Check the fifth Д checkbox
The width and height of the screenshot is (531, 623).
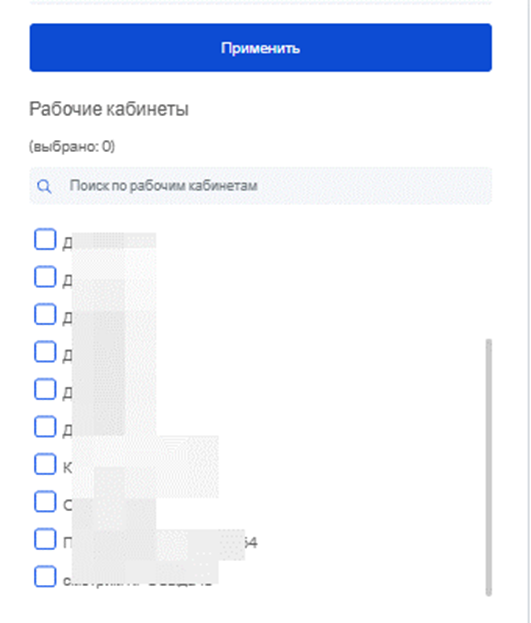pyautogui.click(x=45, y=389)
